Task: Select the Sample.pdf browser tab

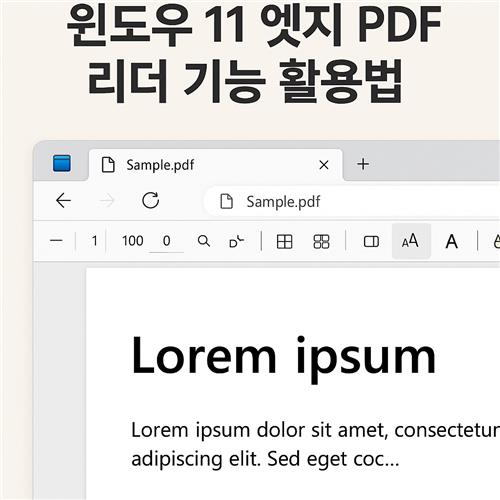Action: (x=216, y=165)
